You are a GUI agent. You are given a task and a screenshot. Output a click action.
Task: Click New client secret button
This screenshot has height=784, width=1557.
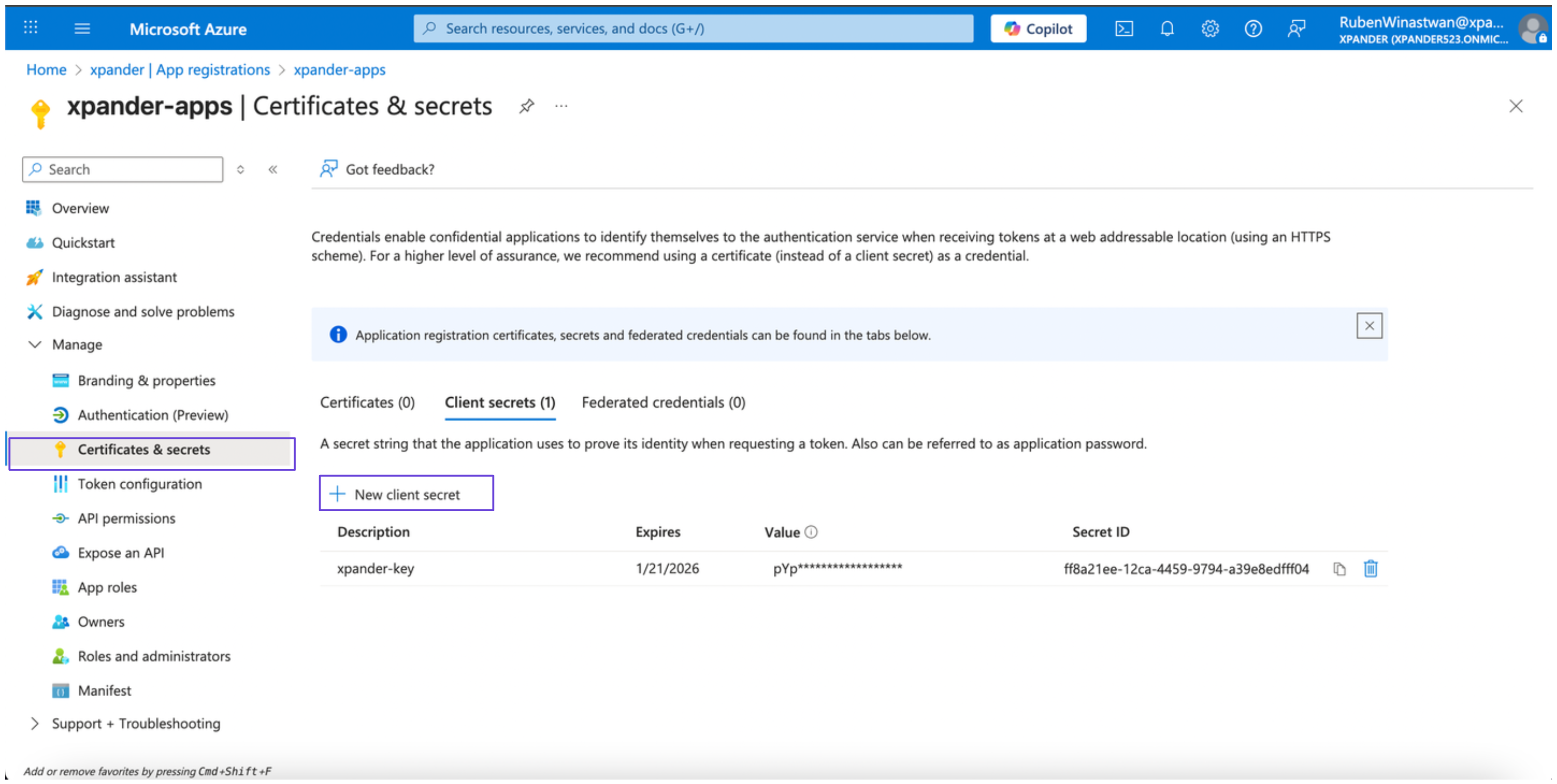(406, 494)
